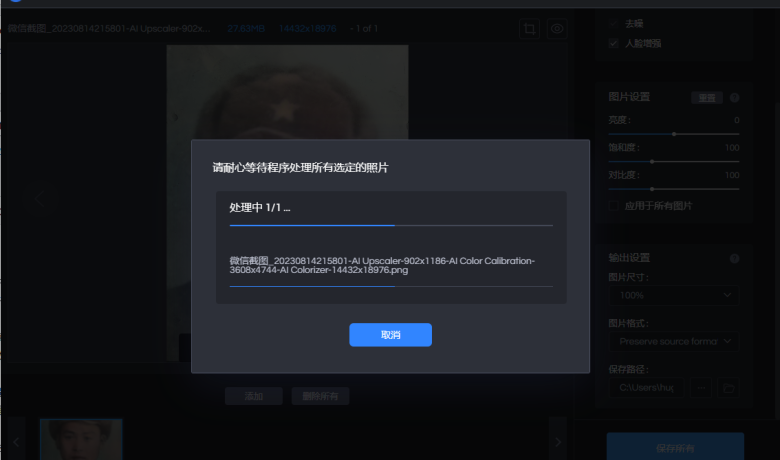
Task: Enable the 应用于所有图片 checkbox
Action: click(614, 206)
